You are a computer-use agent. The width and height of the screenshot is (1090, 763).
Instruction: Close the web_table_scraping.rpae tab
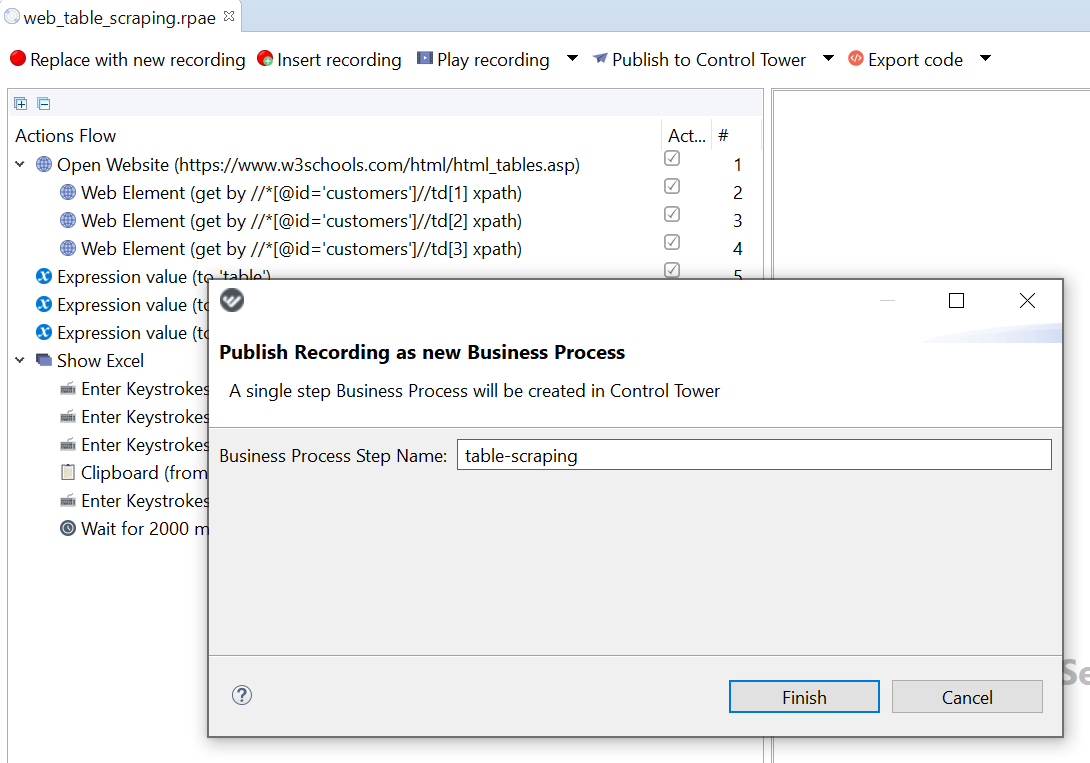click(x=229, y=16)
